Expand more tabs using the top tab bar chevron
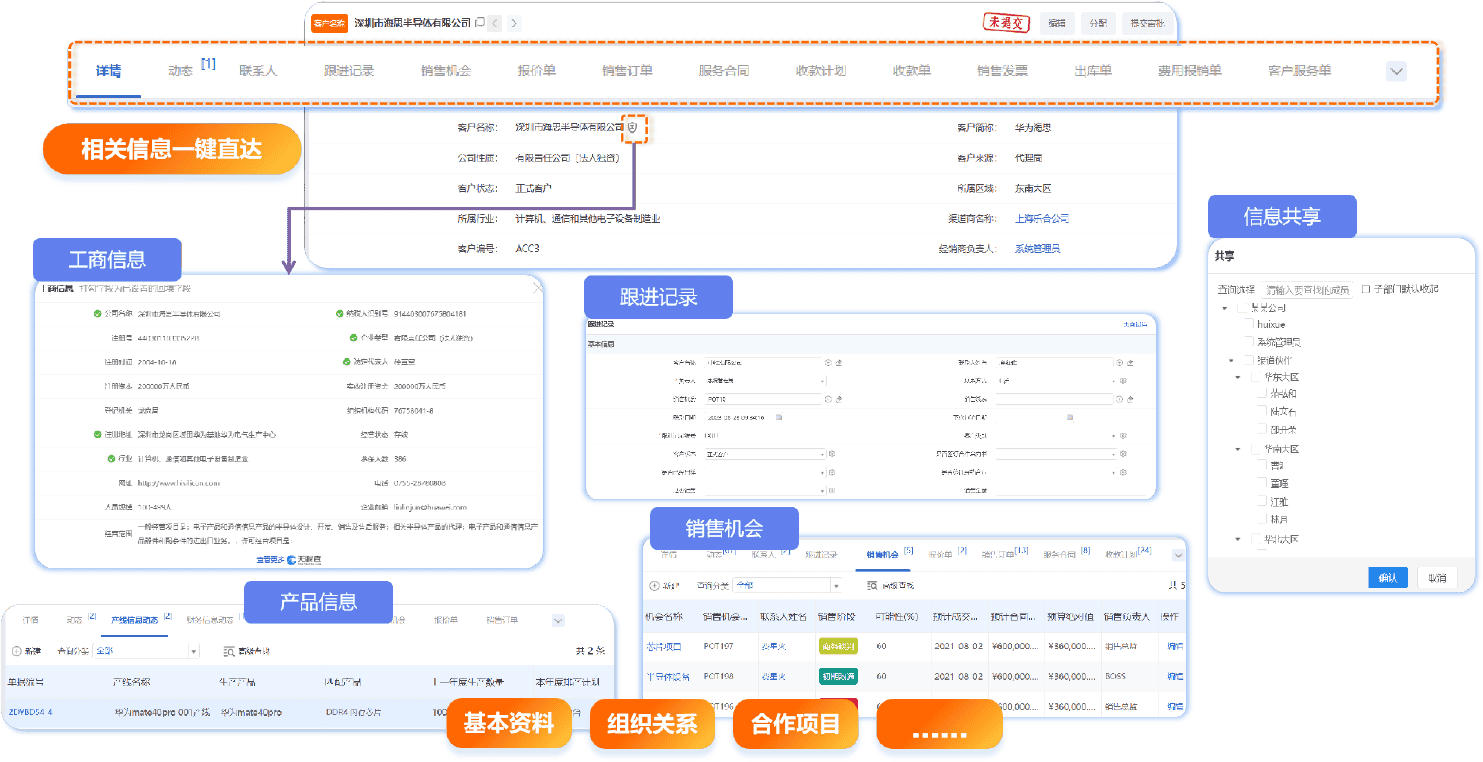1483x762 pixels. click(1396, 71)
